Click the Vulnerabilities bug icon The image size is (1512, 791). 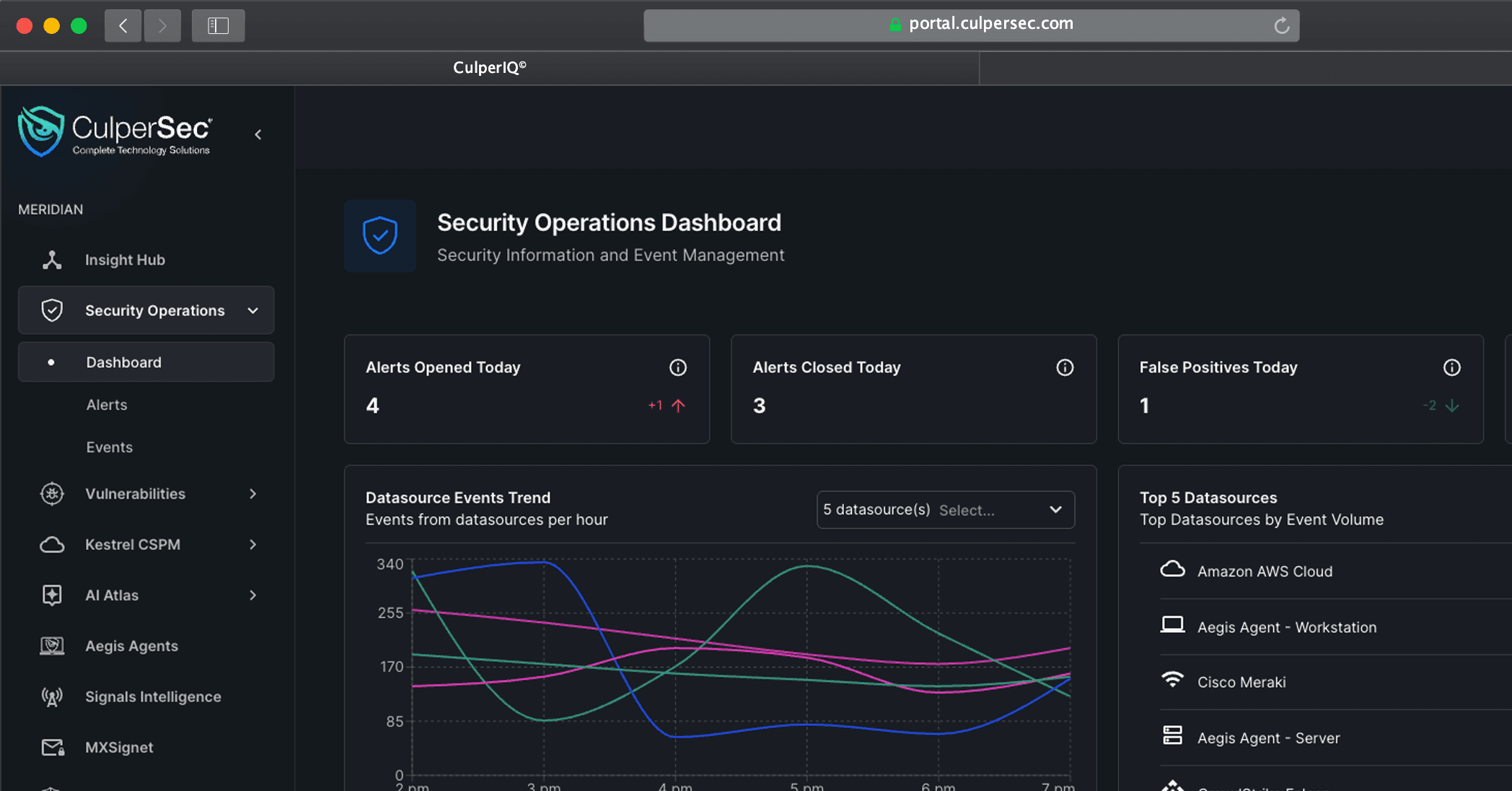pos(52,494)
